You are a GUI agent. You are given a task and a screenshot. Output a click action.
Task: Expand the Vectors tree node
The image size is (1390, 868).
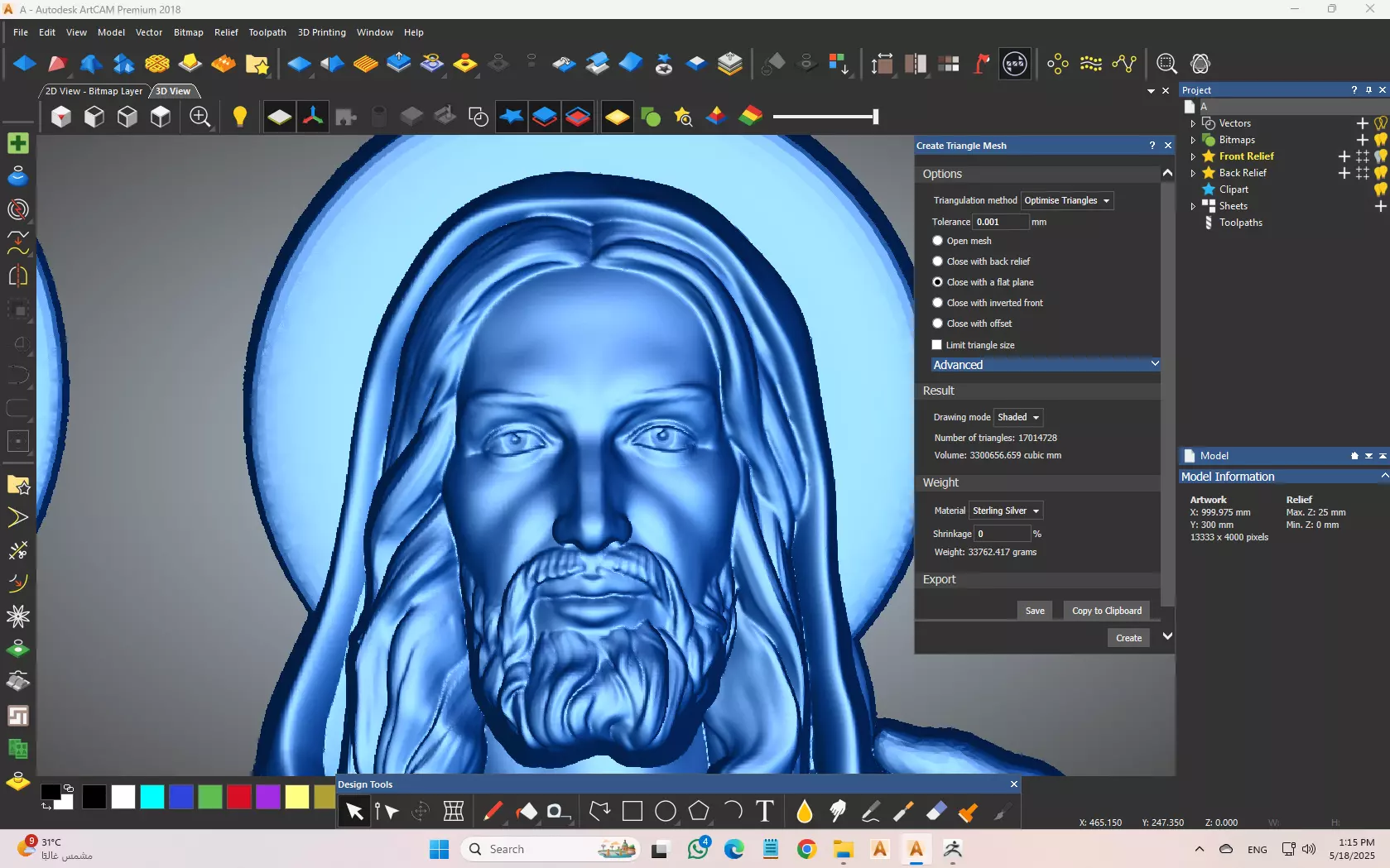(x=1193, y=123)
